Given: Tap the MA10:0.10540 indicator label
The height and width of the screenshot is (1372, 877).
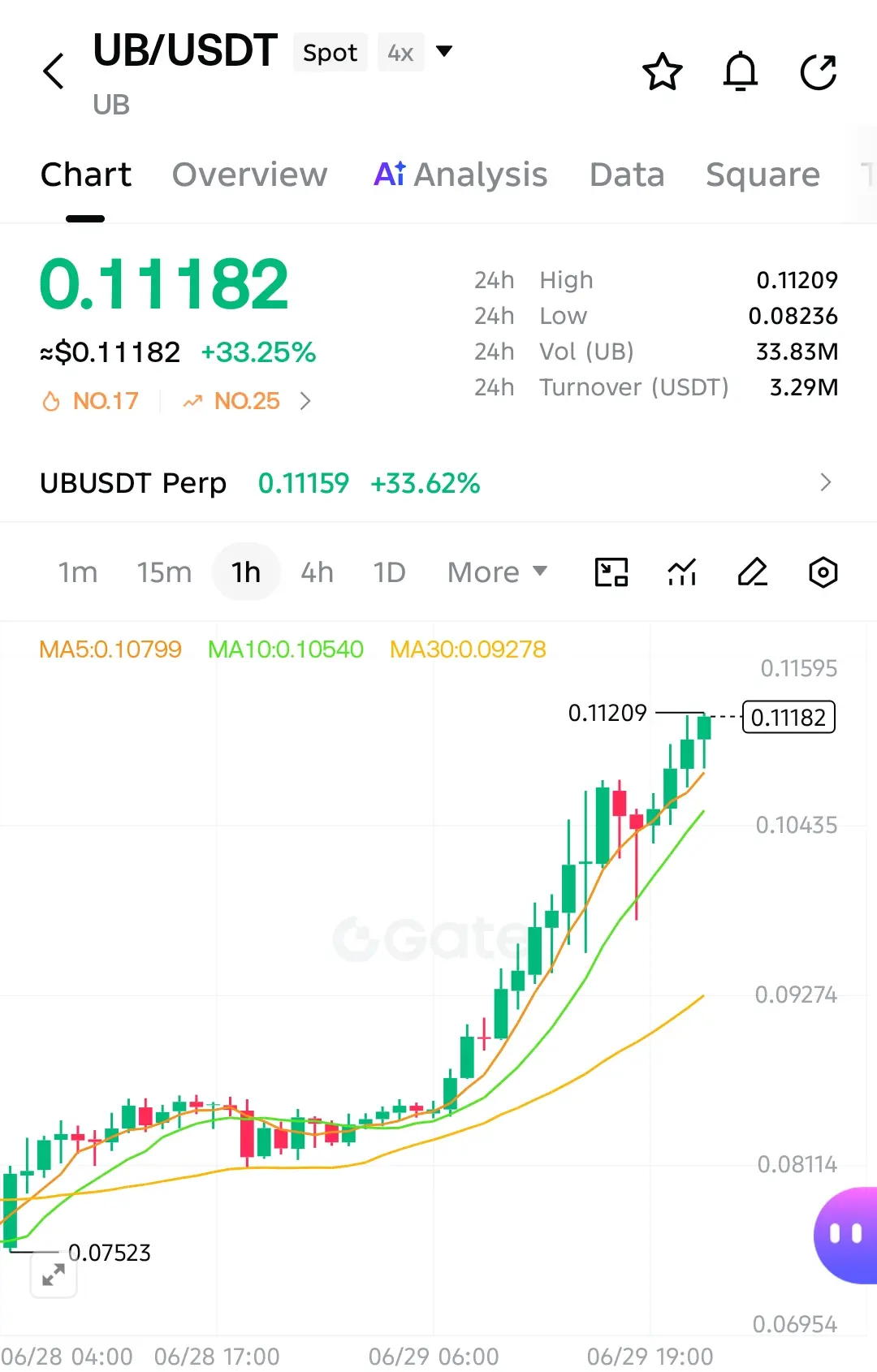Looking at the screenshot, I should point(286,649).
